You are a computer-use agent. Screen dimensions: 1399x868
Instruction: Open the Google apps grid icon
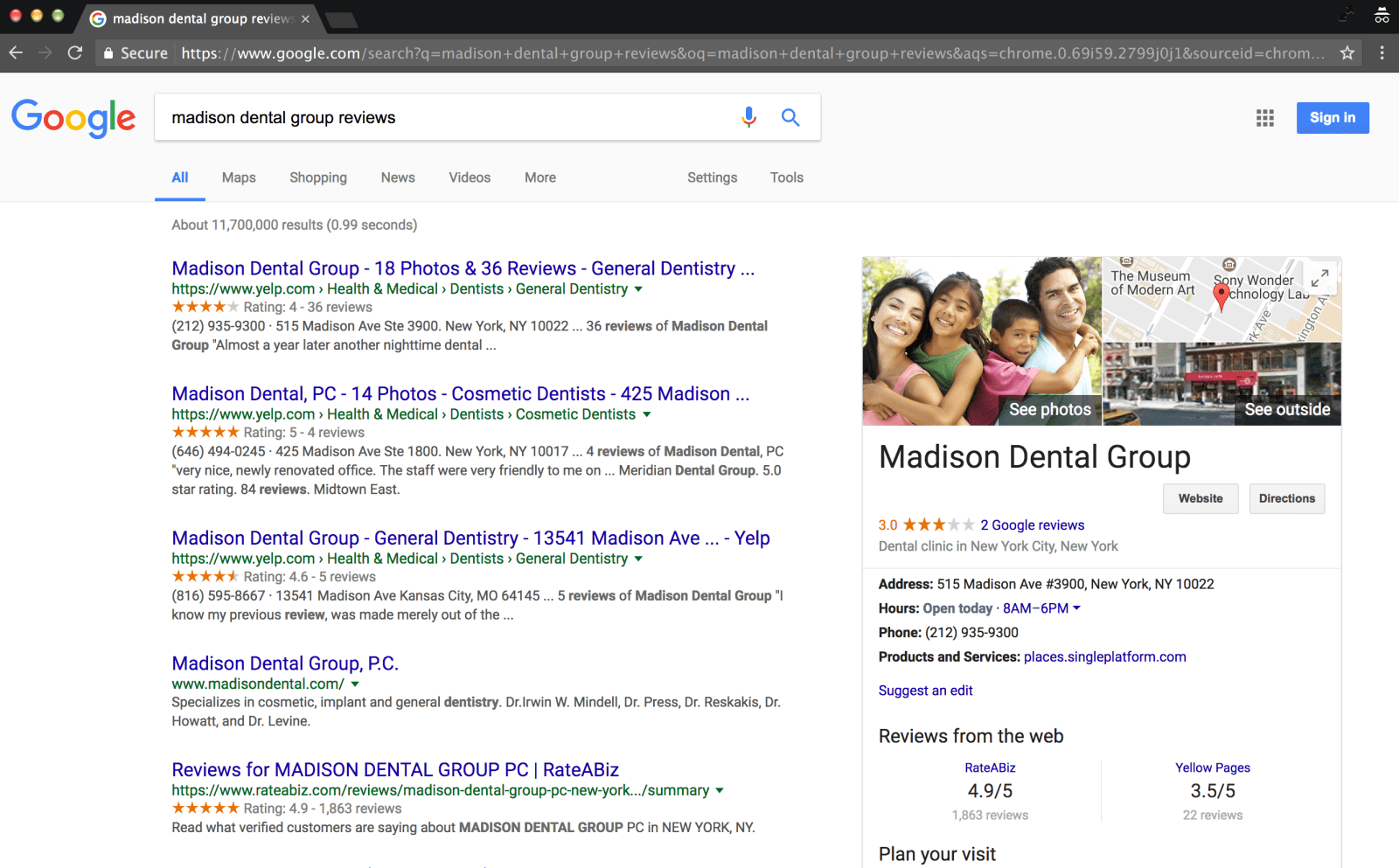(x=1265, y=118)
